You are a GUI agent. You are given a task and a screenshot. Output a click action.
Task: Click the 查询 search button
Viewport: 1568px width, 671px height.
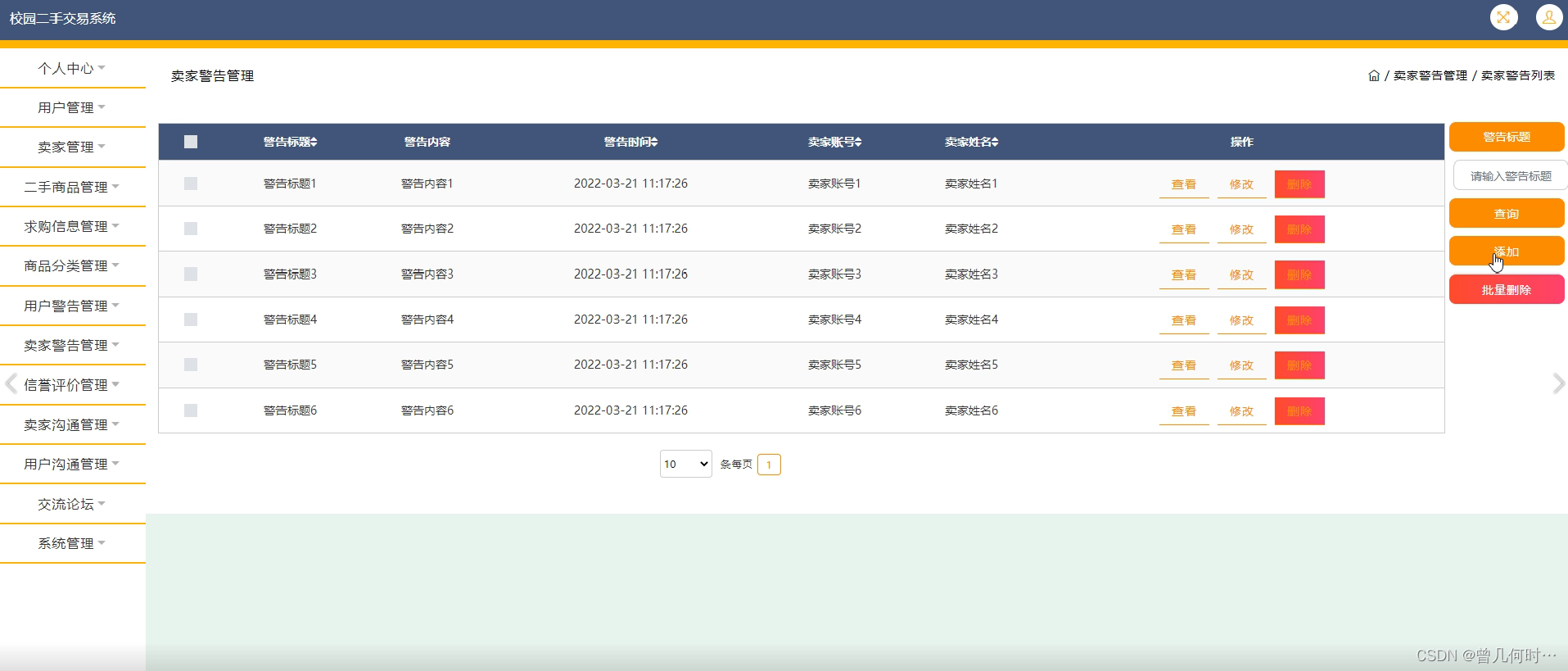pos(1507,213)
